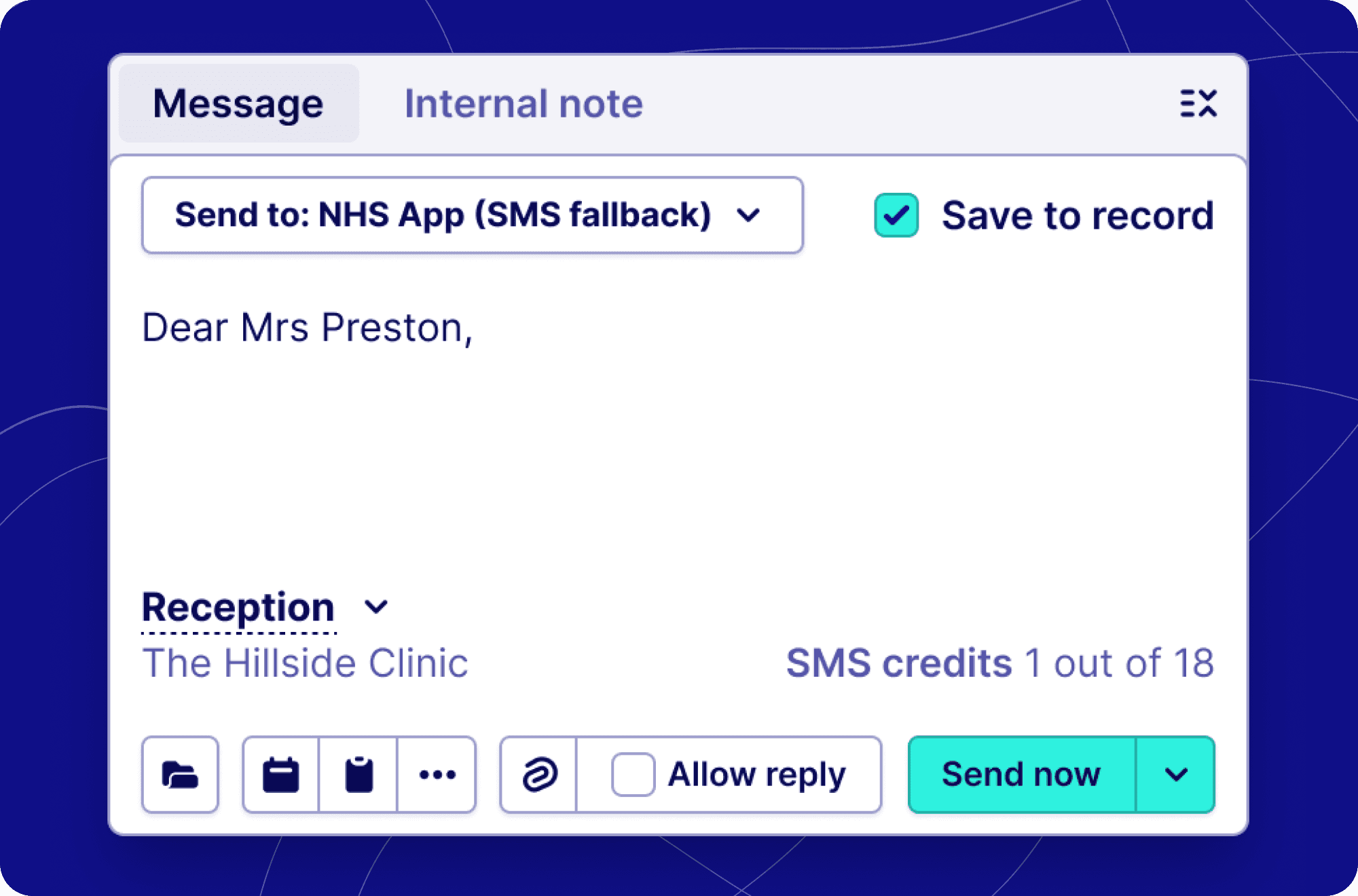Expand the Reception signature chevron
1358x896 pixels.
coord(376,606)
